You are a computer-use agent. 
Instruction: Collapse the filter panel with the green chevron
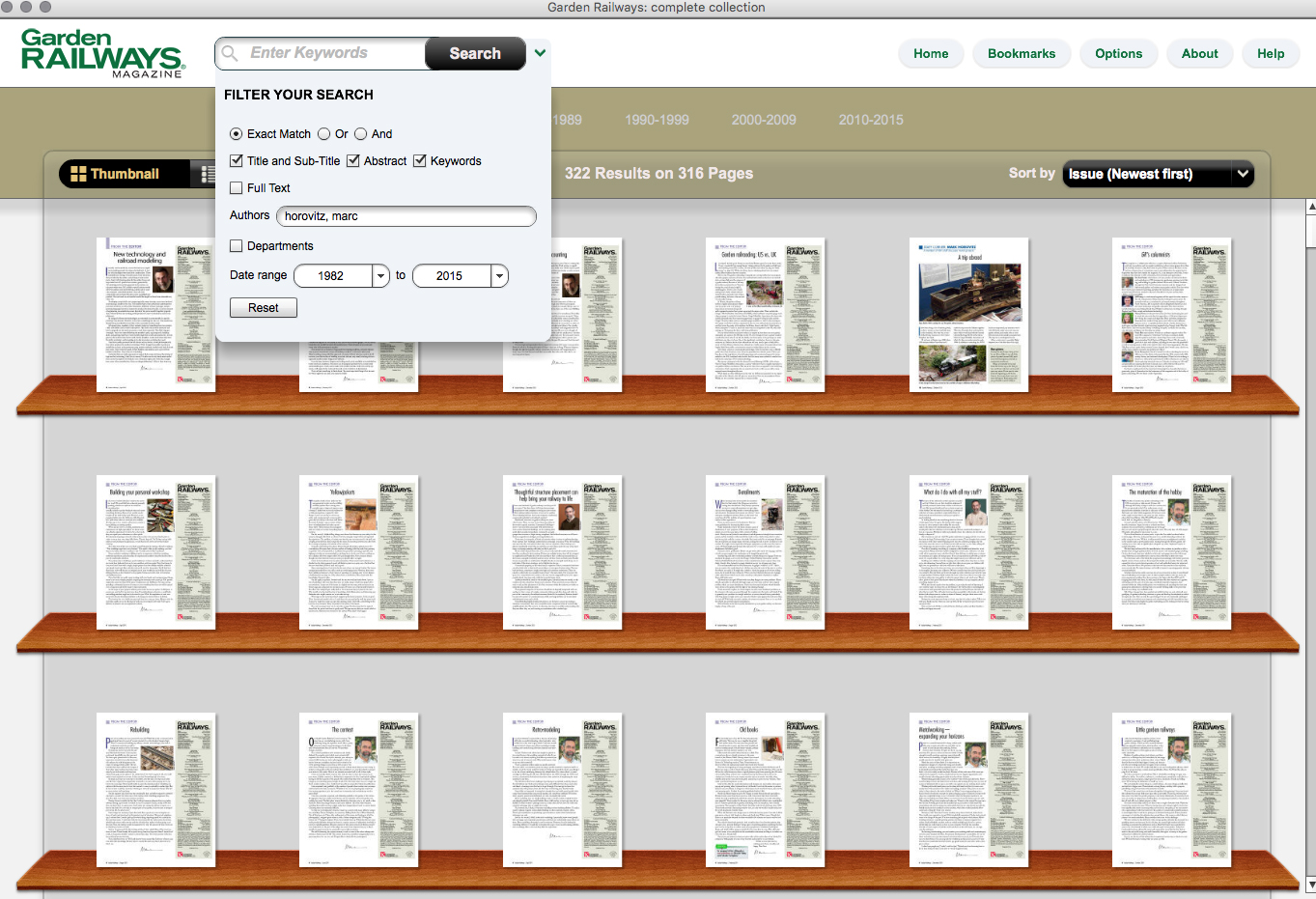(541, 53)
